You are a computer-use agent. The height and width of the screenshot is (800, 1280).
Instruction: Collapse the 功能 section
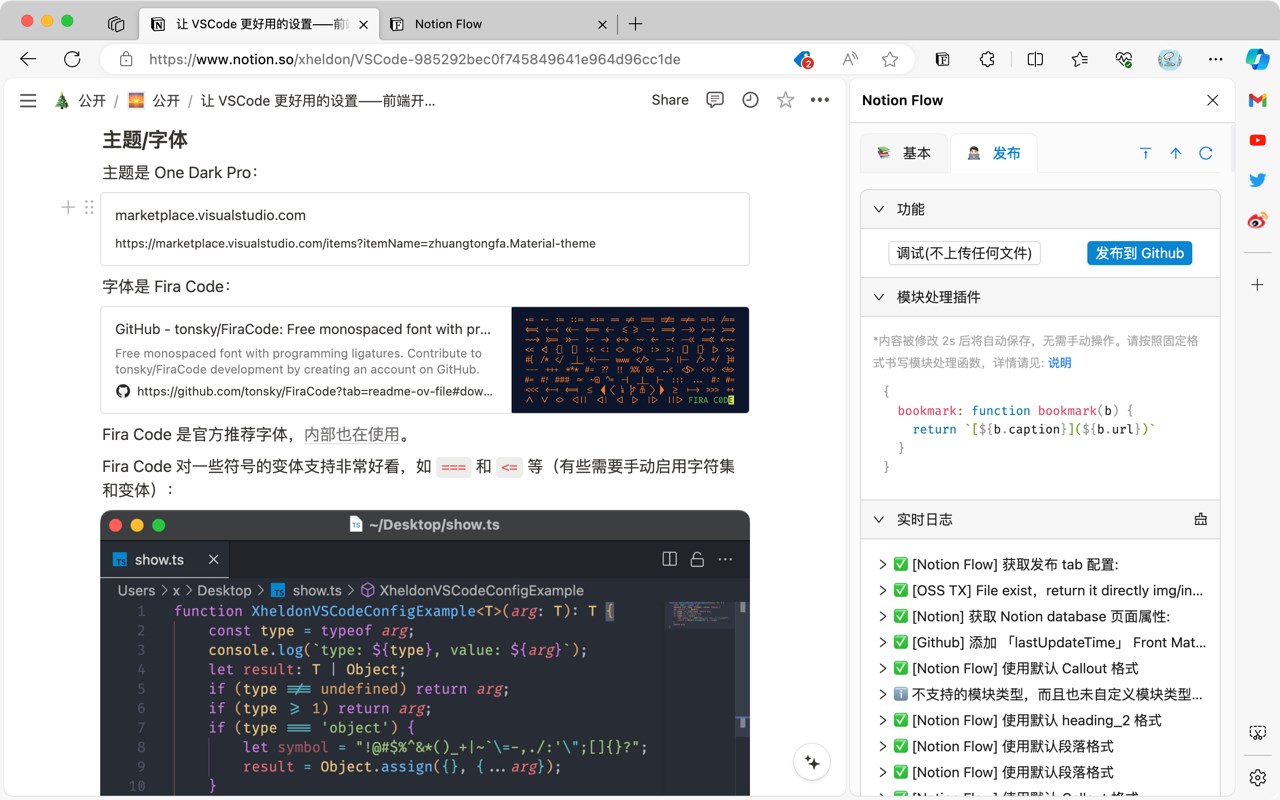(x=879, y=209)
